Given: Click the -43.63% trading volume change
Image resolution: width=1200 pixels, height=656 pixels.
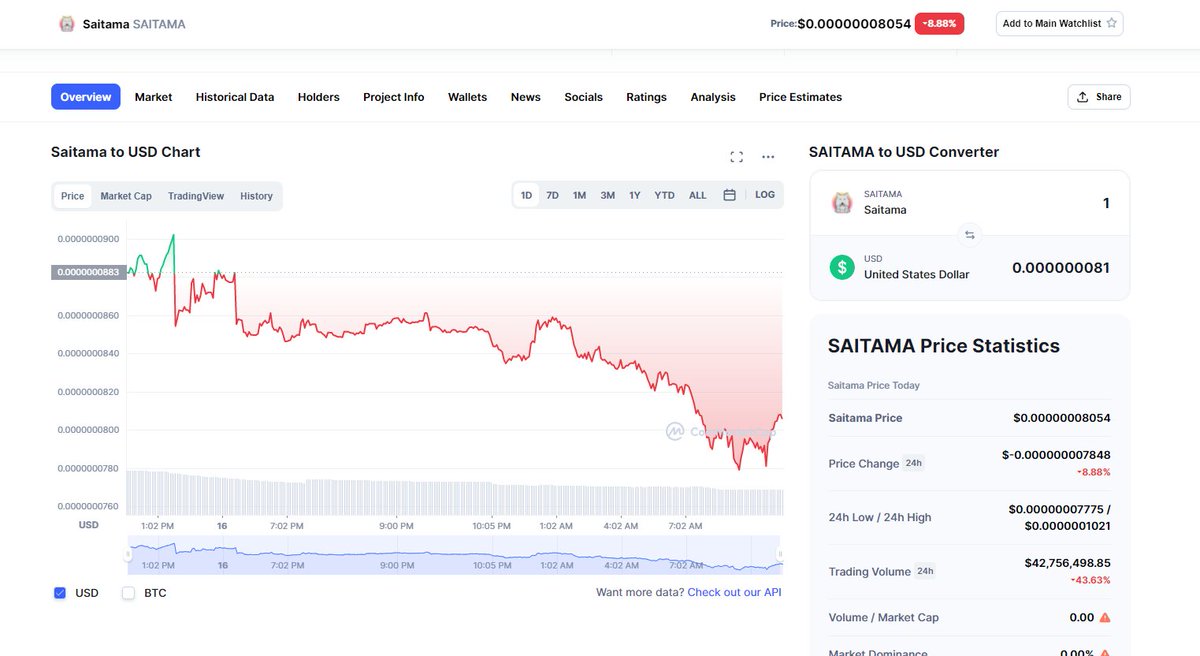Looking at the screenshot, I should click(1091, 580).
